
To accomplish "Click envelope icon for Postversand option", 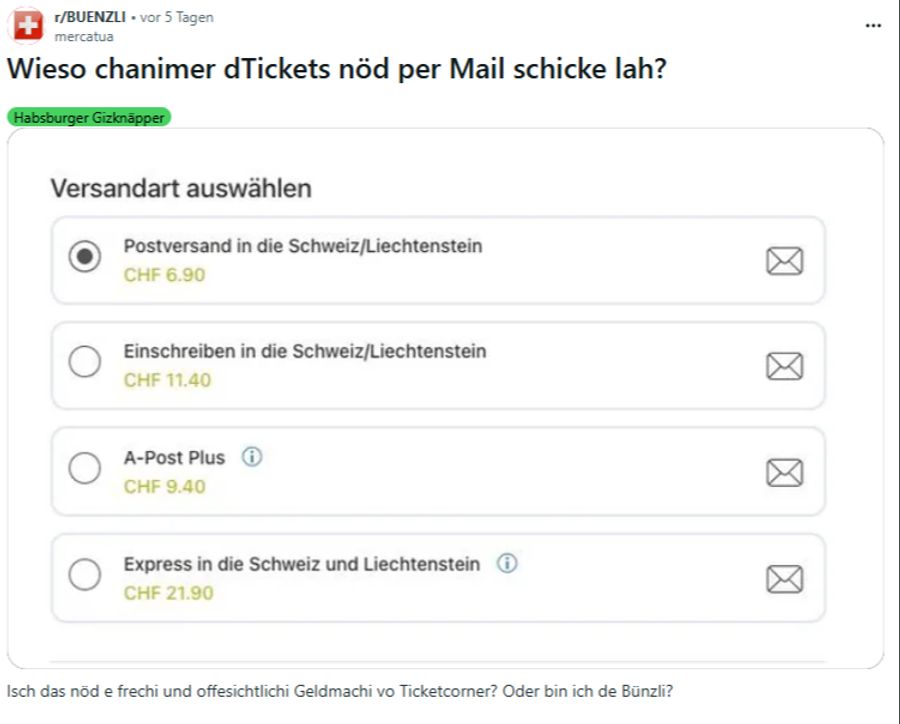I will (784, 261).
